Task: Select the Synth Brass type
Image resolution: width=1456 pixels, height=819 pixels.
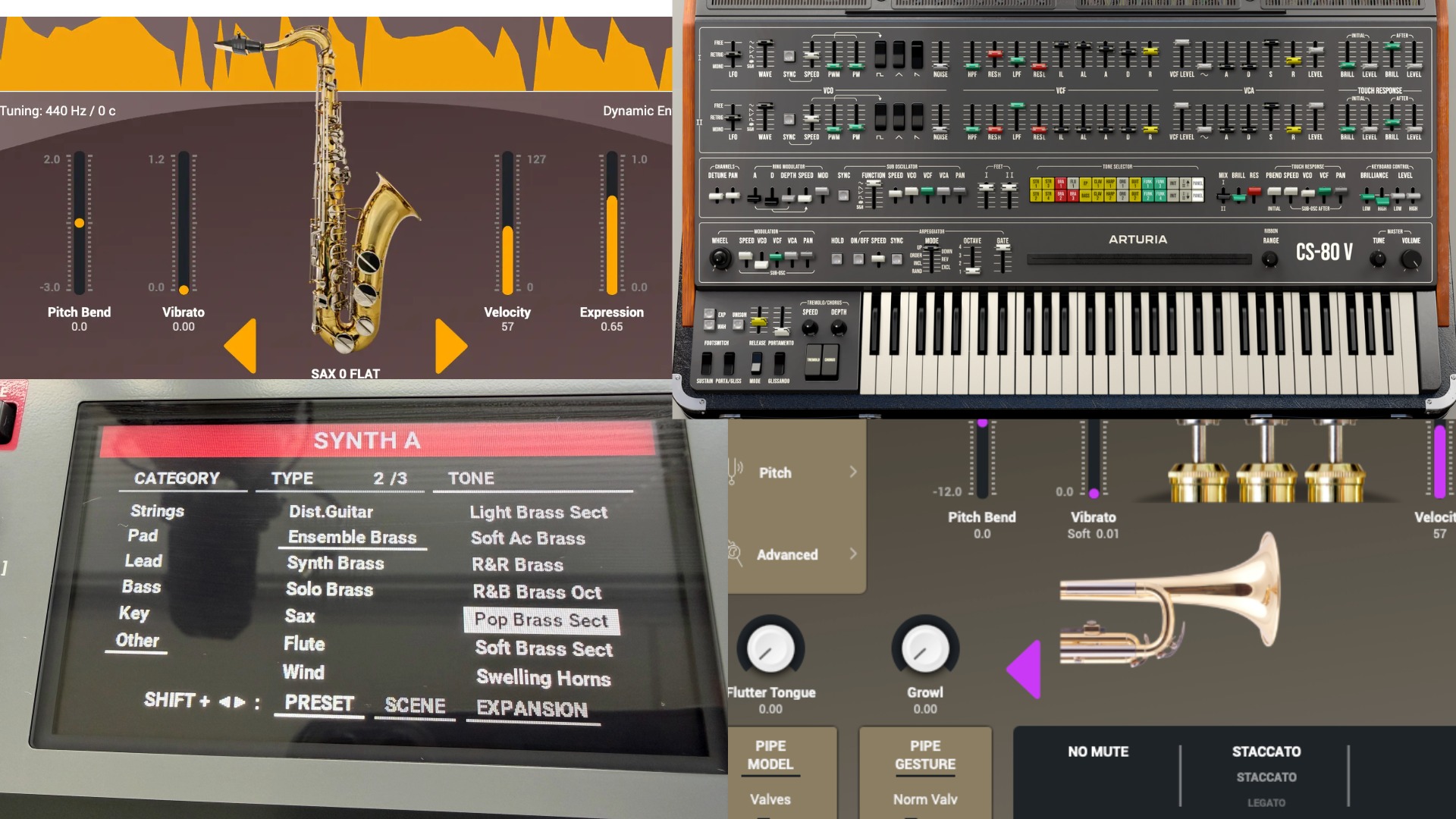Action: [335, 563]
